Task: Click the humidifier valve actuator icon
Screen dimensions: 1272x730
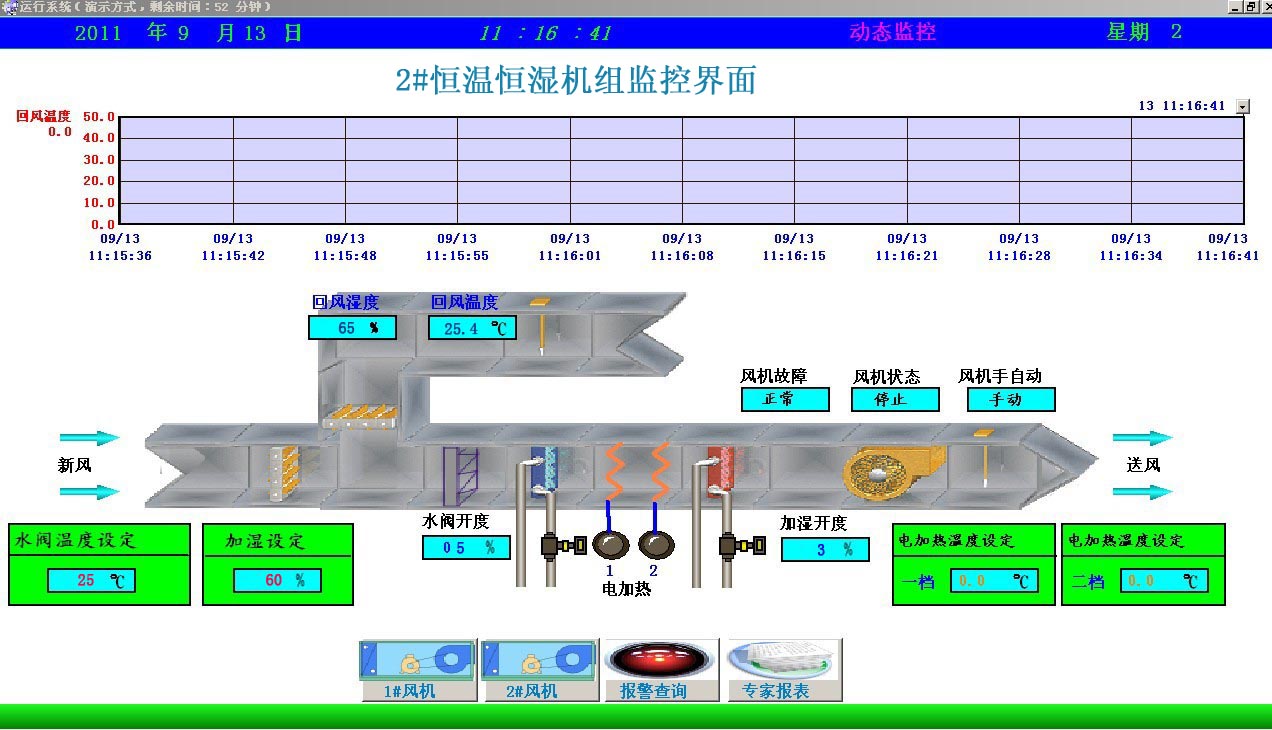Action: point(742,546)
